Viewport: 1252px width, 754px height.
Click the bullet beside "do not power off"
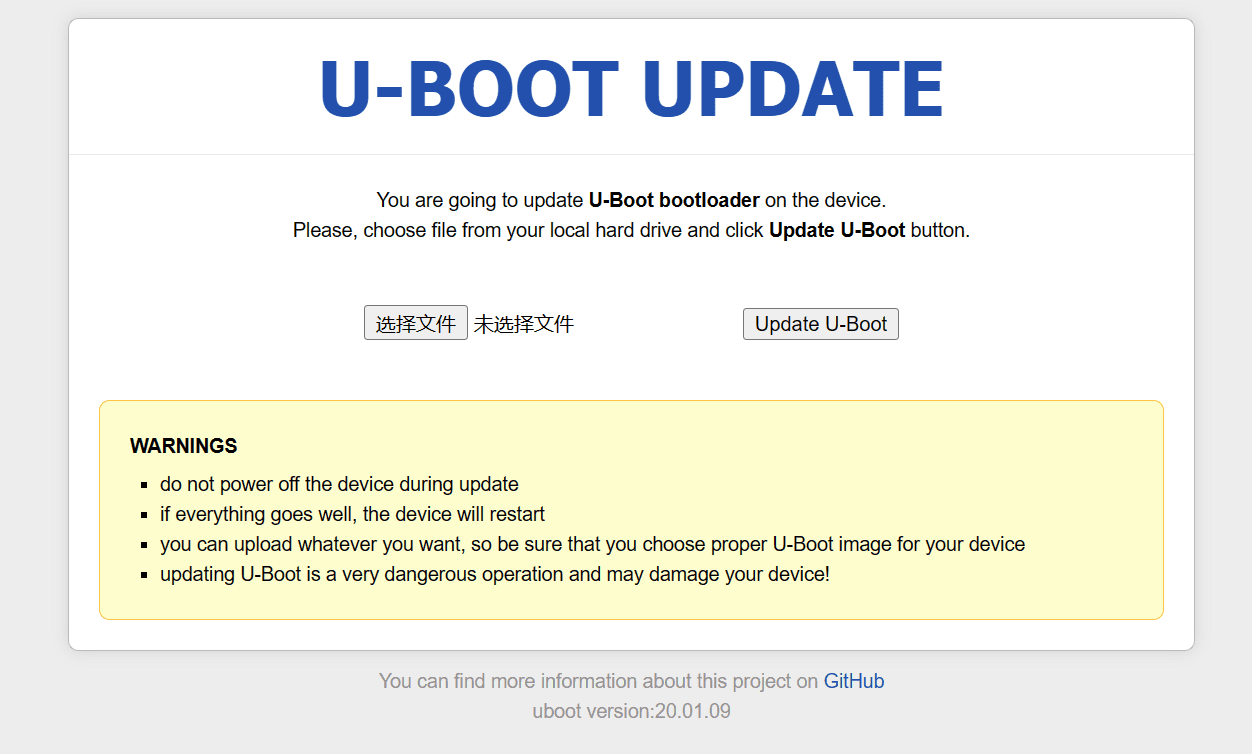pyautogui.click(x=145, y=486)
